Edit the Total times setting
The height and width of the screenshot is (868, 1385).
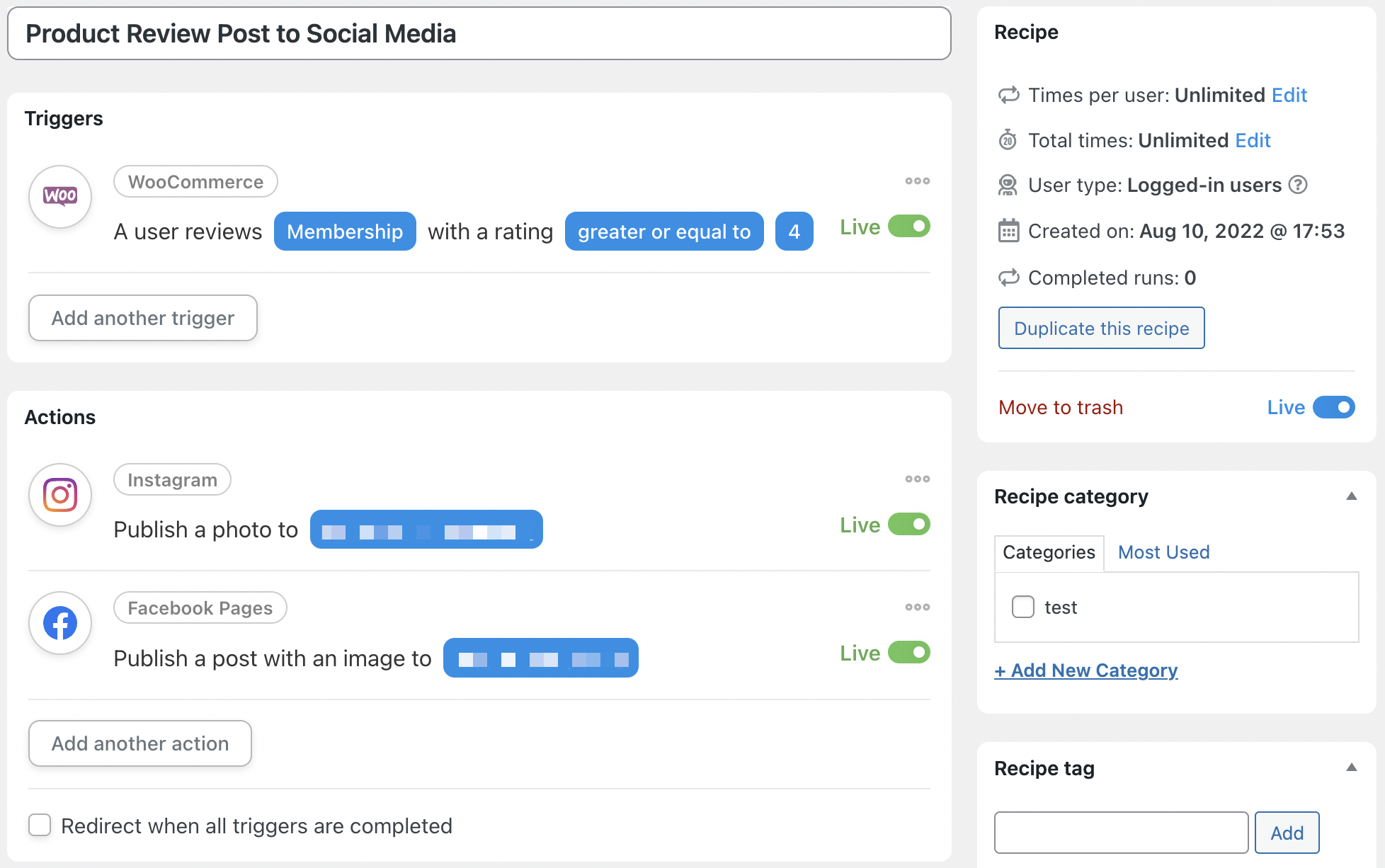[1253, 140]
